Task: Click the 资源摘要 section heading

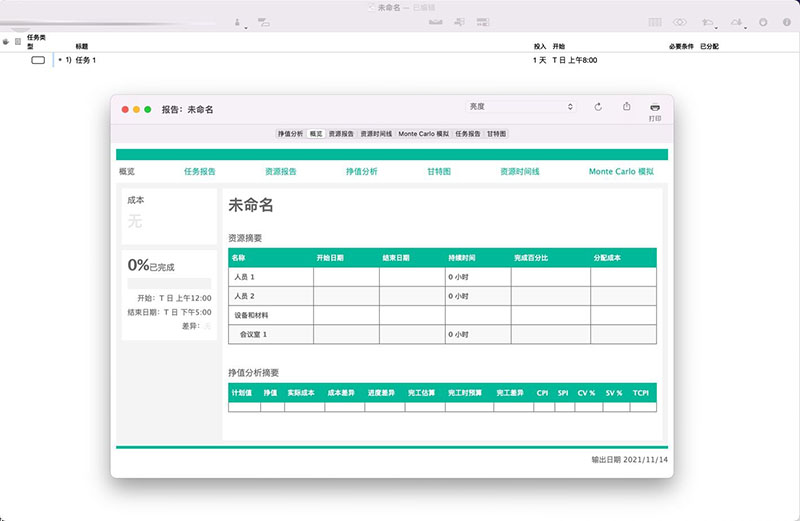Action: (x=245, y=238)
